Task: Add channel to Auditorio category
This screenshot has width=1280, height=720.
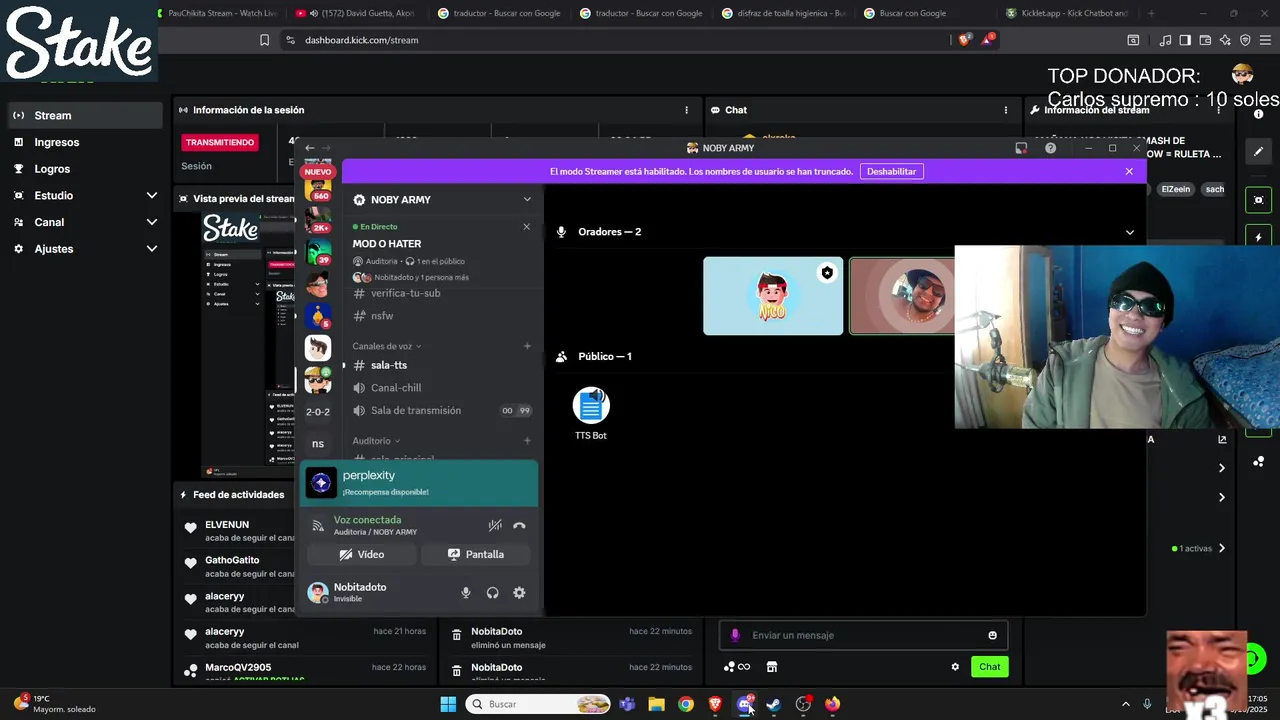Action: point(527,440)
